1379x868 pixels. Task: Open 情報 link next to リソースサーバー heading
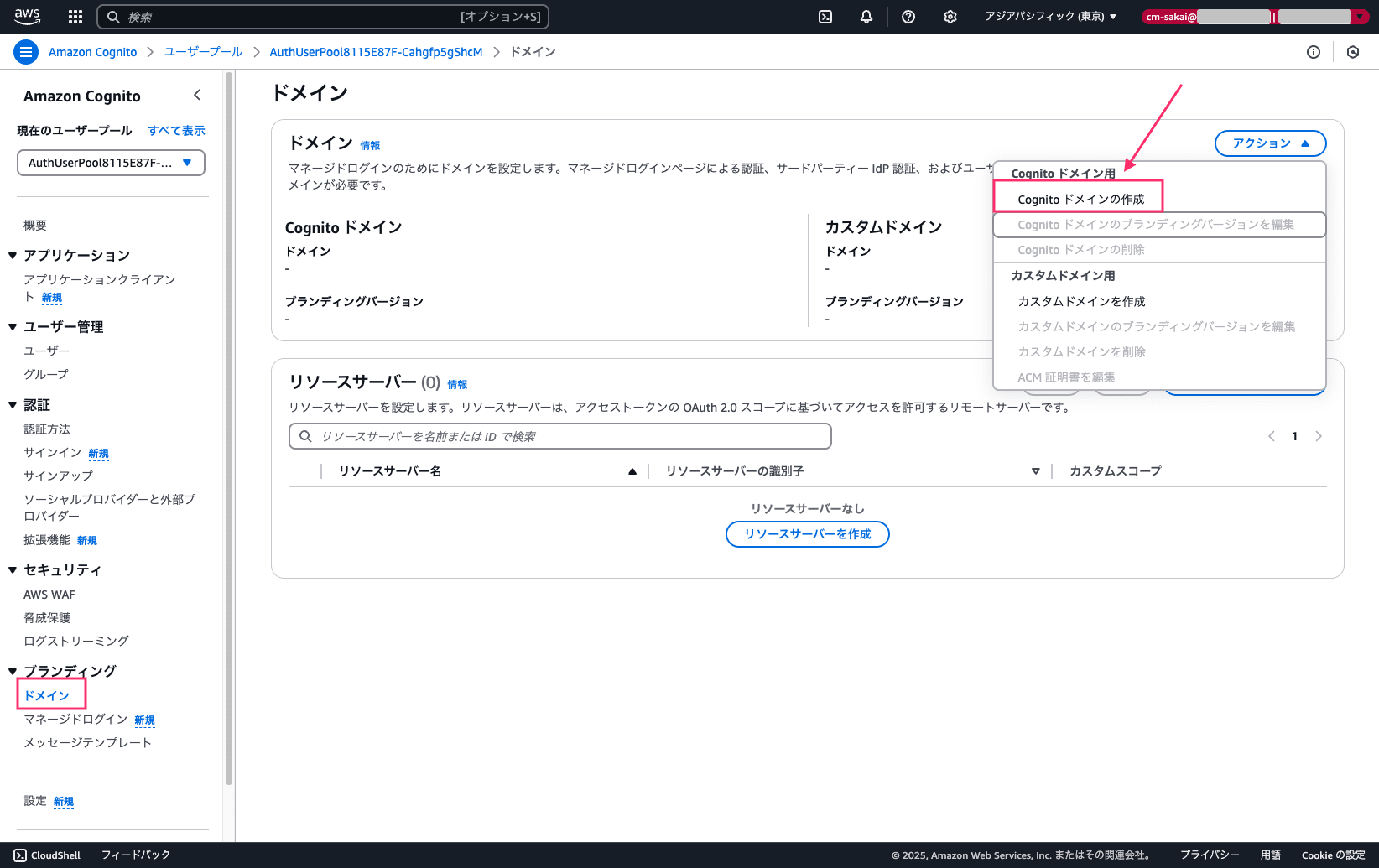click(457, 385)
